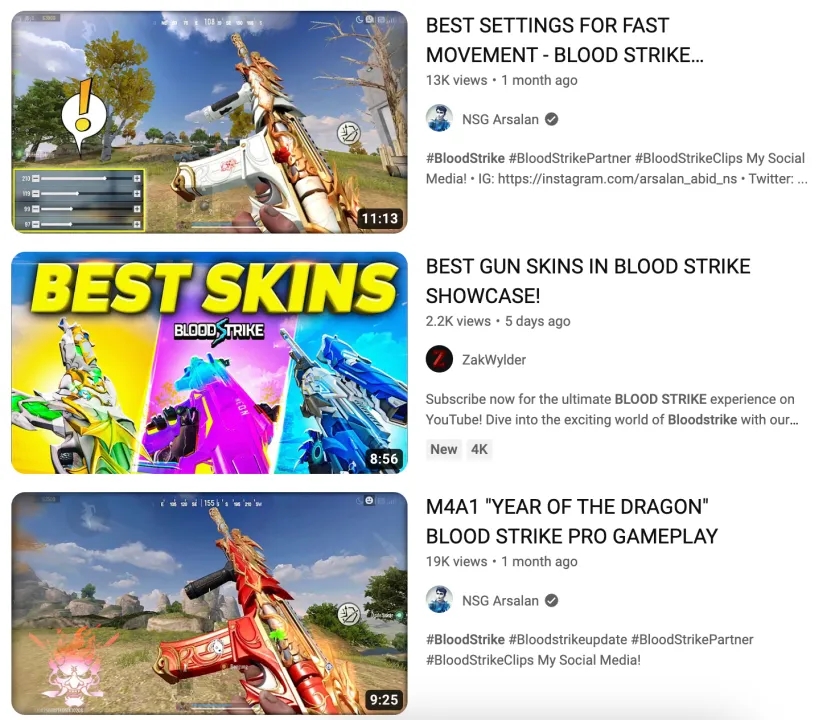
Task: Open the Best Skins video thumbnail
Action: tap(209, 363)
